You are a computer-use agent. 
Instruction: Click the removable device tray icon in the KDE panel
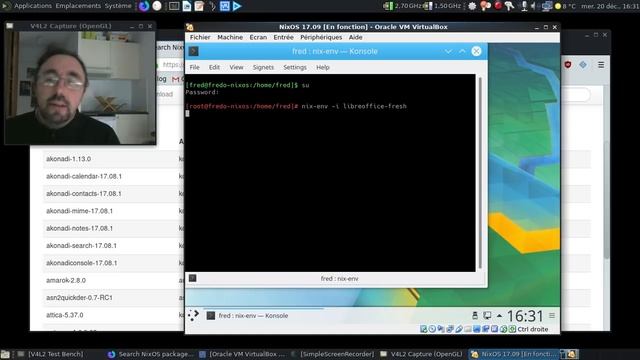(475, 315)
